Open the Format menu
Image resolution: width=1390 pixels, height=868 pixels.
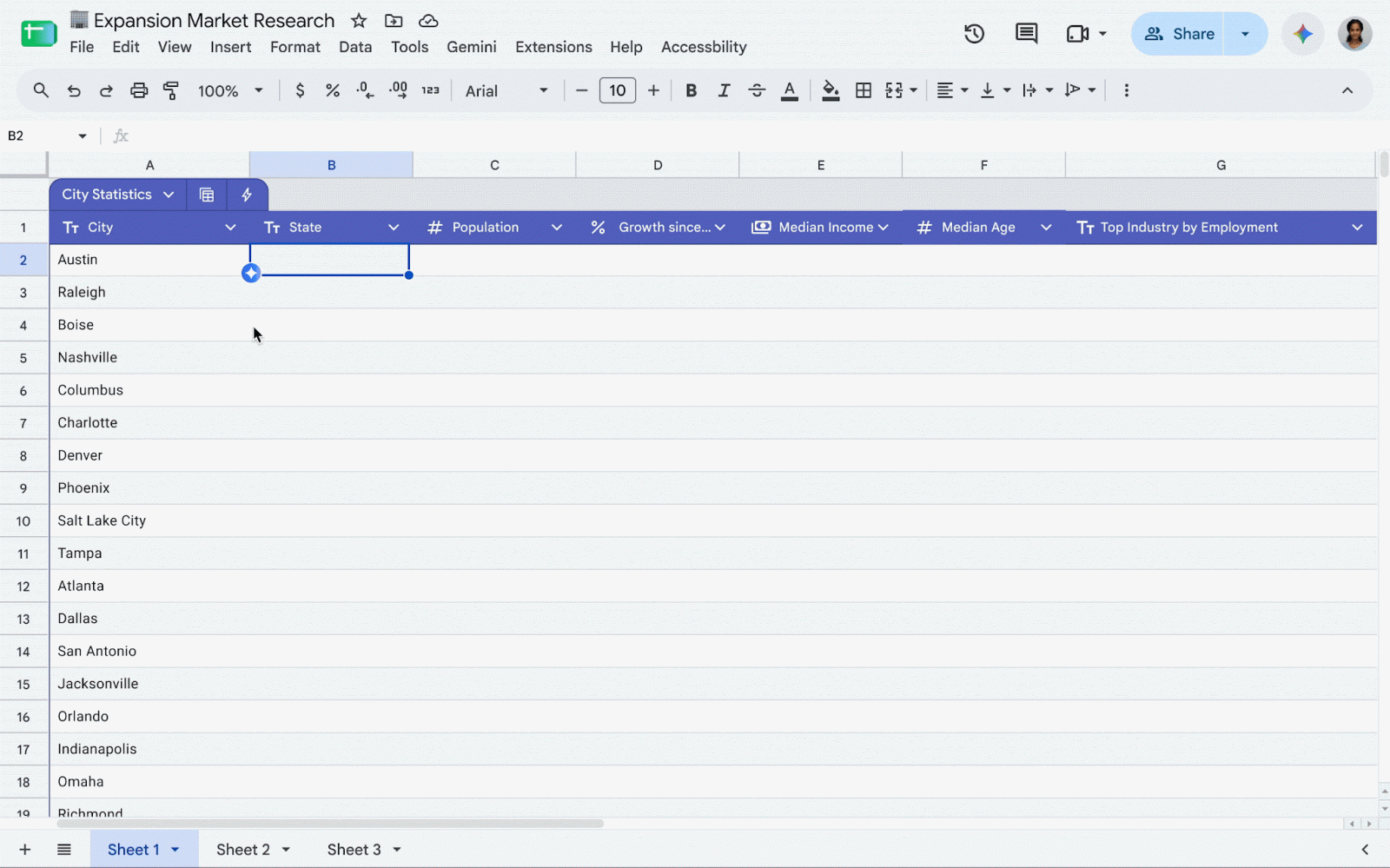click(295, 47)
